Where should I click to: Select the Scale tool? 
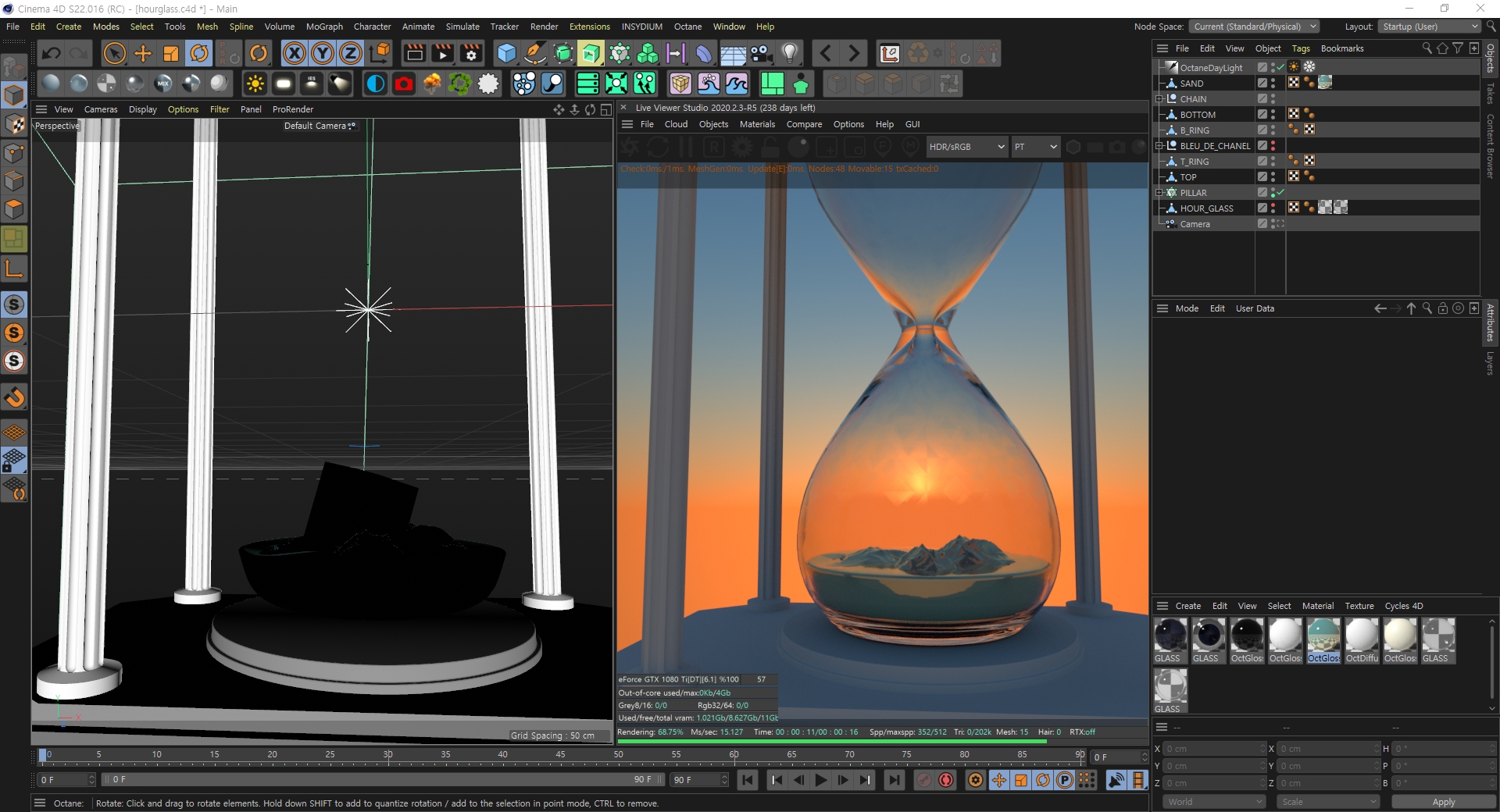coord(171,54)
